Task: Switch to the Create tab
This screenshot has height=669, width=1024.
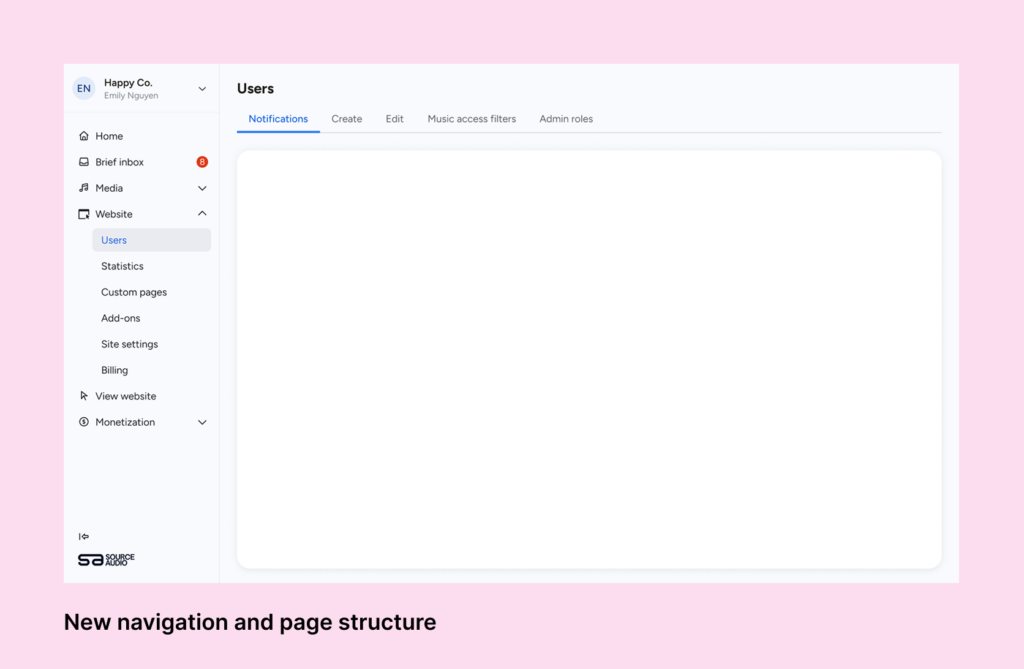Action: [x=347, y=119]
